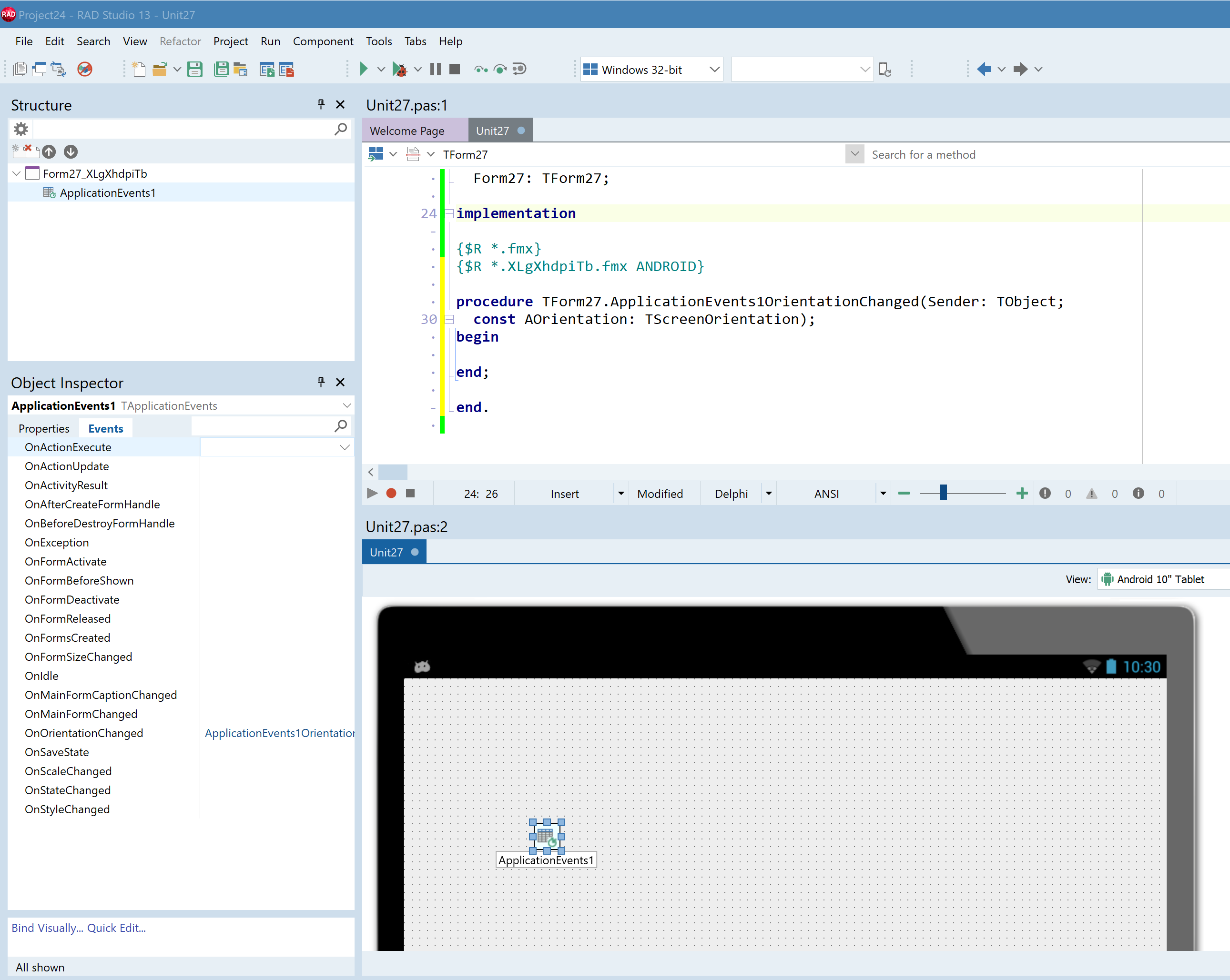Click the Run with debugger ladybug icon
Image resolution: width=1230 pixels, height=980 pixels.
pos(400,69)
